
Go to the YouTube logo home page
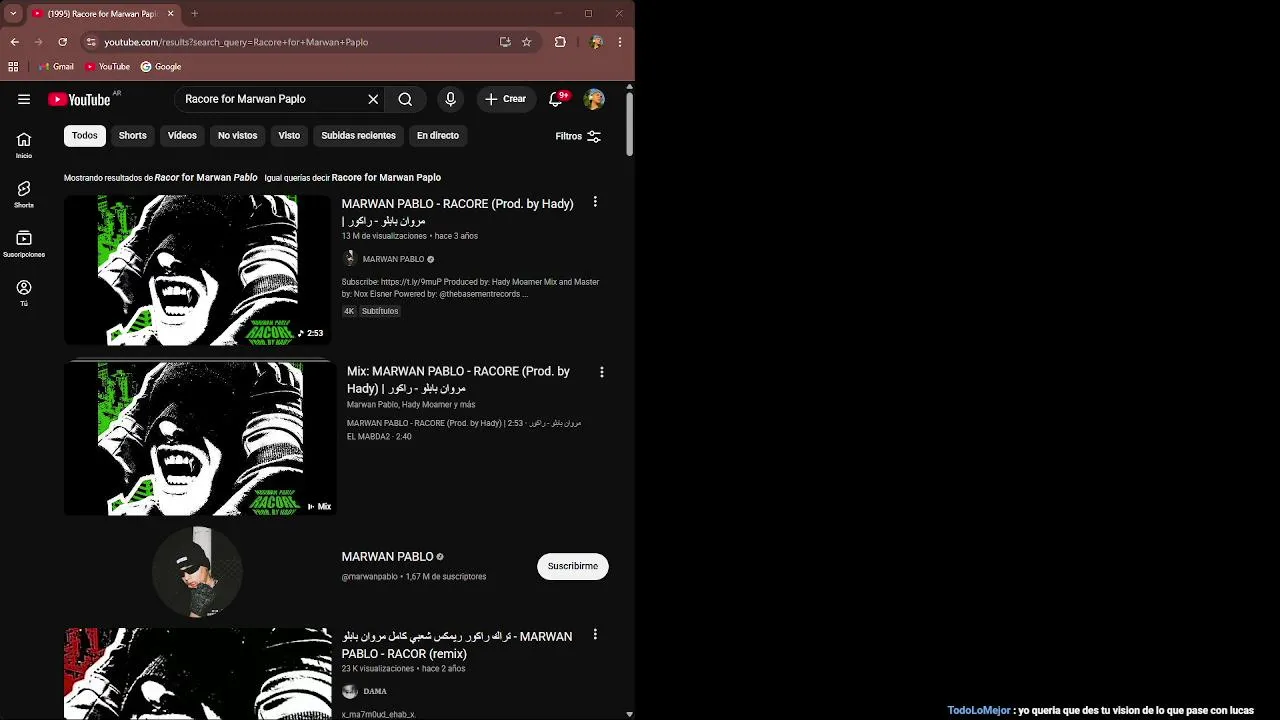(79, 99)
